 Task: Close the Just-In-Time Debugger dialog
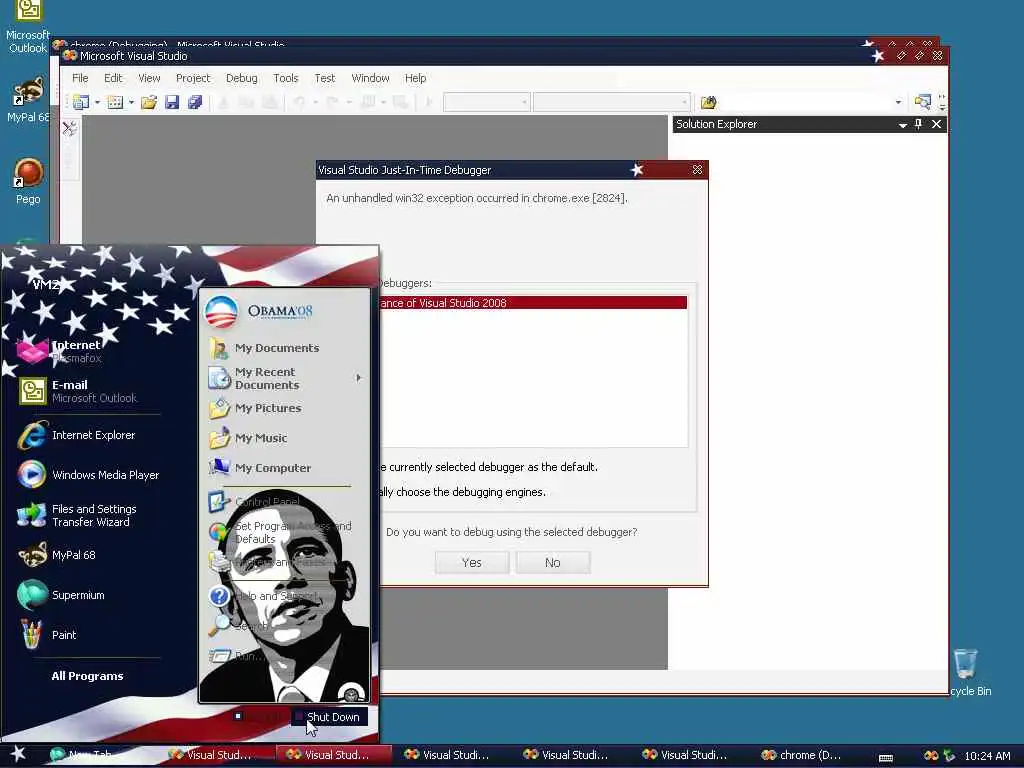click(x=697, y=170)
